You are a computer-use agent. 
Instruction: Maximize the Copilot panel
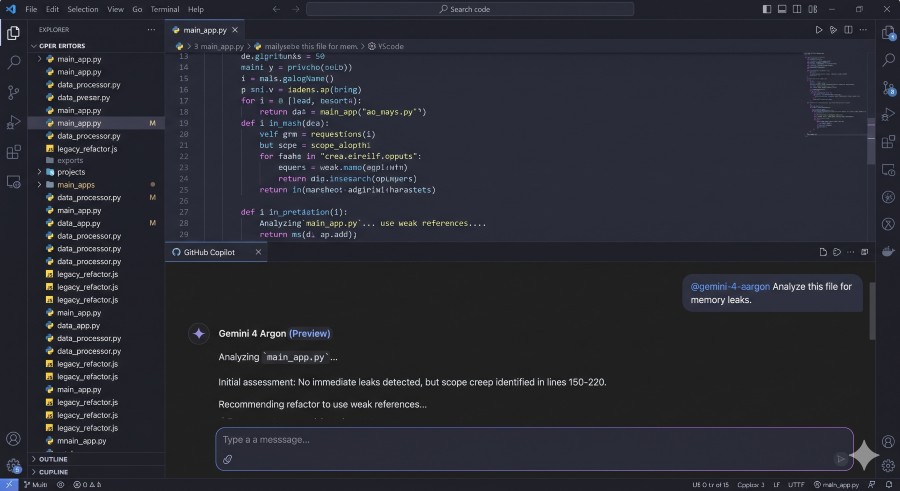[x=864, y=252]
